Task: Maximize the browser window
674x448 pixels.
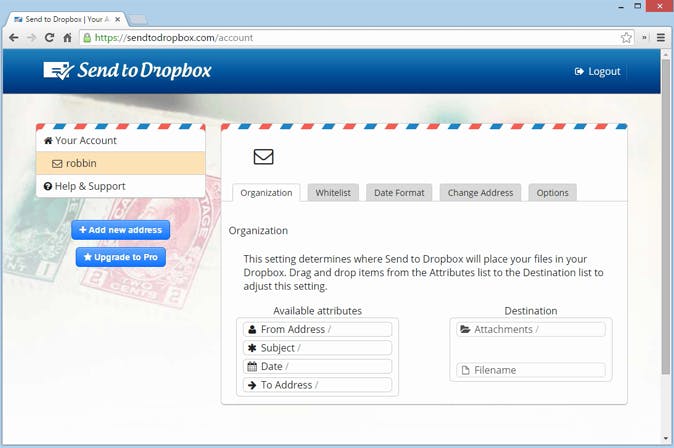Action: pos(638,6)
